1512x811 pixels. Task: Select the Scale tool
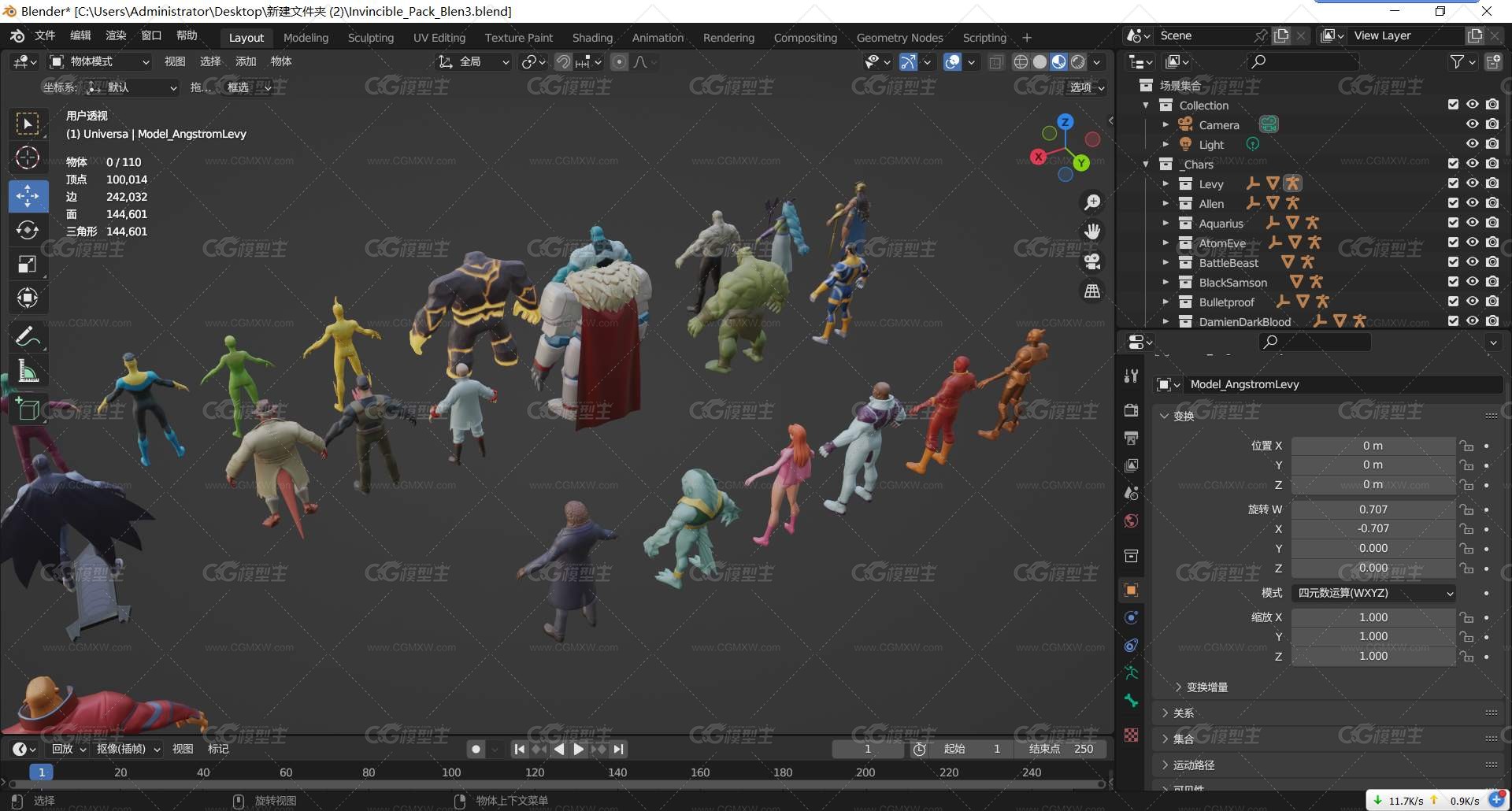pos(28,264)
